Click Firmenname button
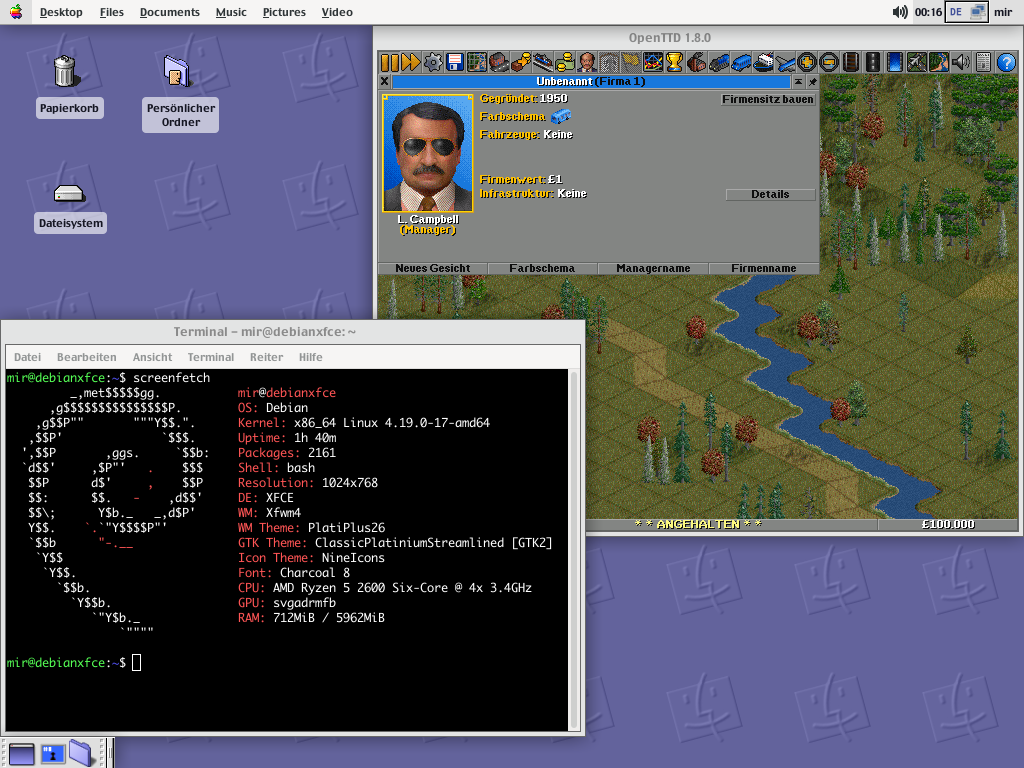Screen dimensions: 1024x768 (763, 268)
